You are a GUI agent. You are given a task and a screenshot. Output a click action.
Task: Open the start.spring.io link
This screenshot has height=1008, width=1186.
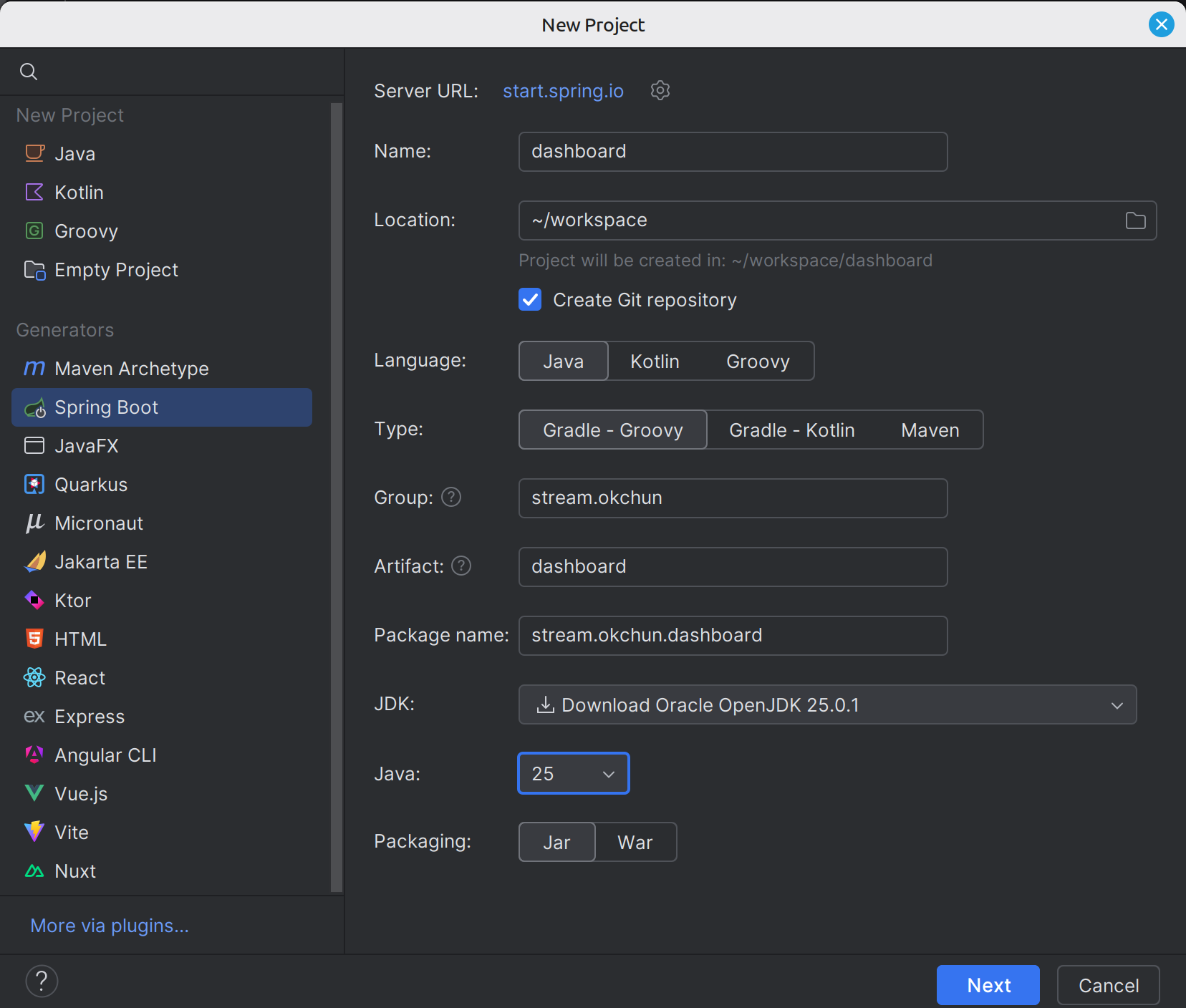coord(563,90)
